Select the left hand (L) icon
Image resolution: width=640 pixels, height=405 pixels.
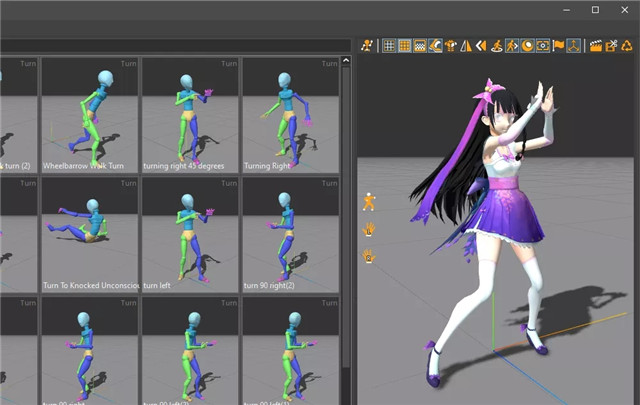tap(369, 229)
